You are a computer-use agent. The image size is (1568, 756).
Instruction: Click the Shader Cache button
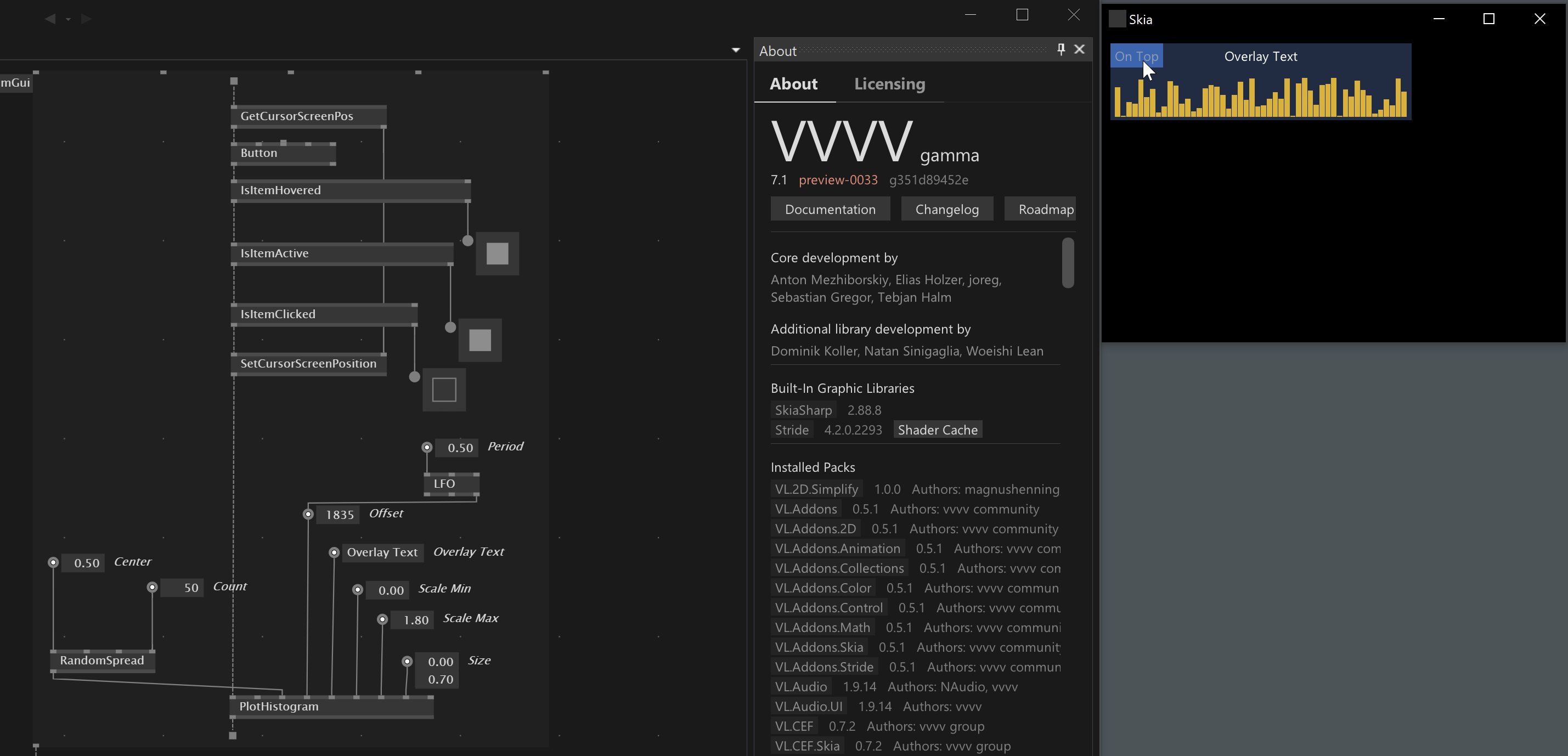point(938,430)
